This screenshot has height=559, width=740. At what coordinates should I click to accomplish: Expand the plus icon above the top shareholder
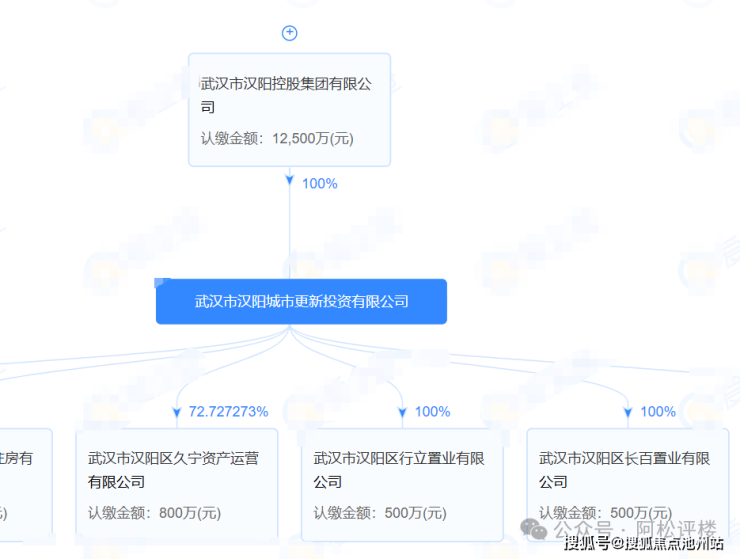tap(289, 33)
